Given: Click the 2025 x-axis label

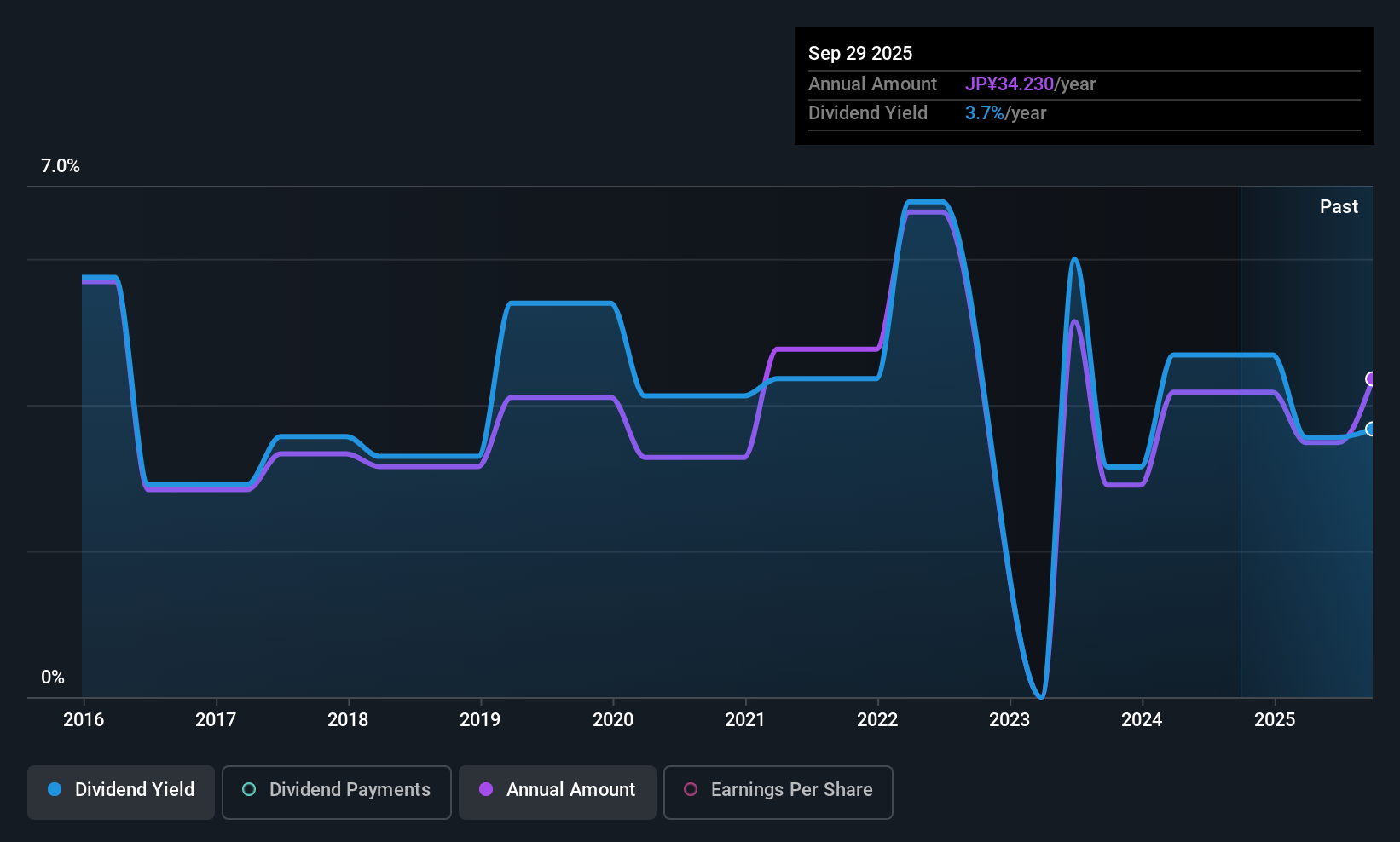Looking at the screenshot, I should [1275, 720].
